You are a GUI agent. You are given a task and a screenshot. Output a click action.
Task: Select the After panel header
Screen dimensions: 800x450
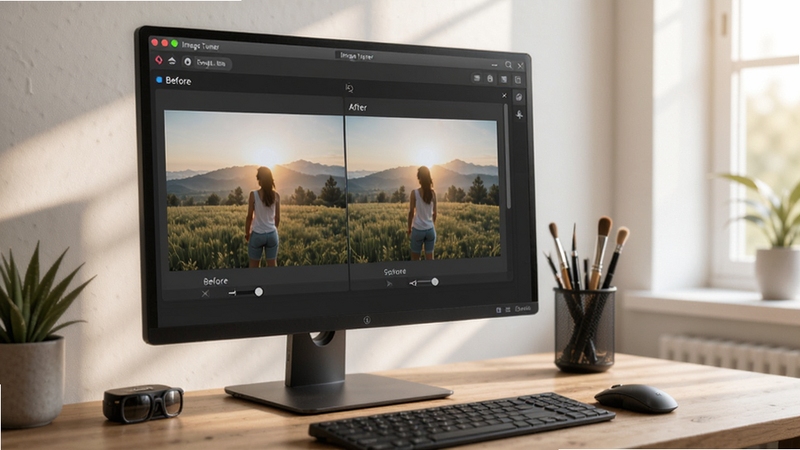click(x=358, y=107)
